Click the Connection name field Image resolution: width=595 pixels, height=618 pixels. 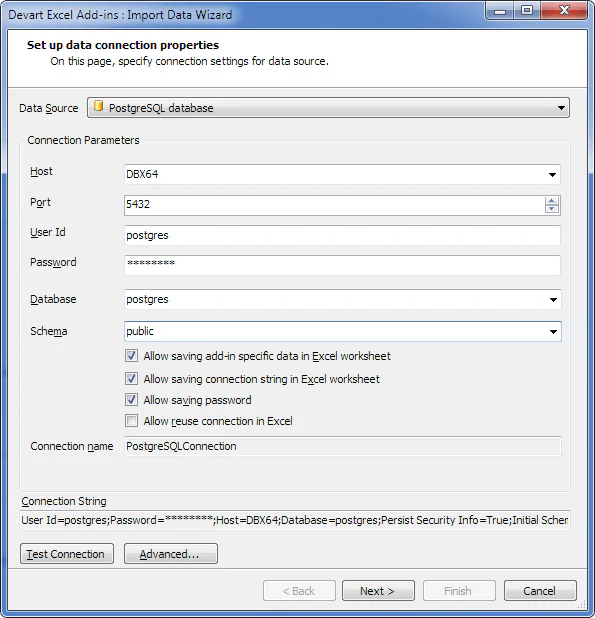[x=342, y=446]
